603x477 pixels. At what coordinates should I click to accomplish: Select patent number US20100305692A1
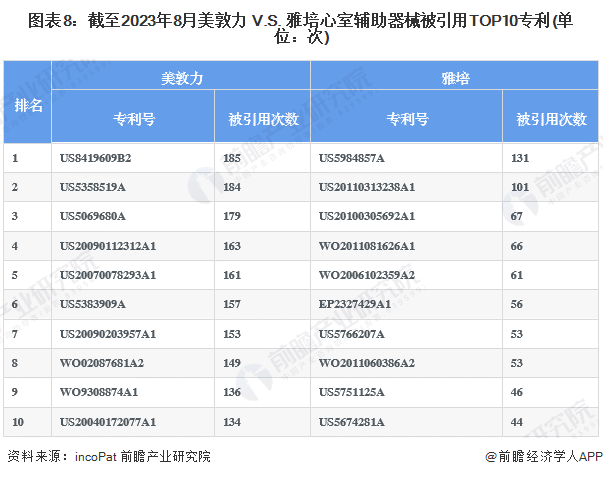point(367,216)
